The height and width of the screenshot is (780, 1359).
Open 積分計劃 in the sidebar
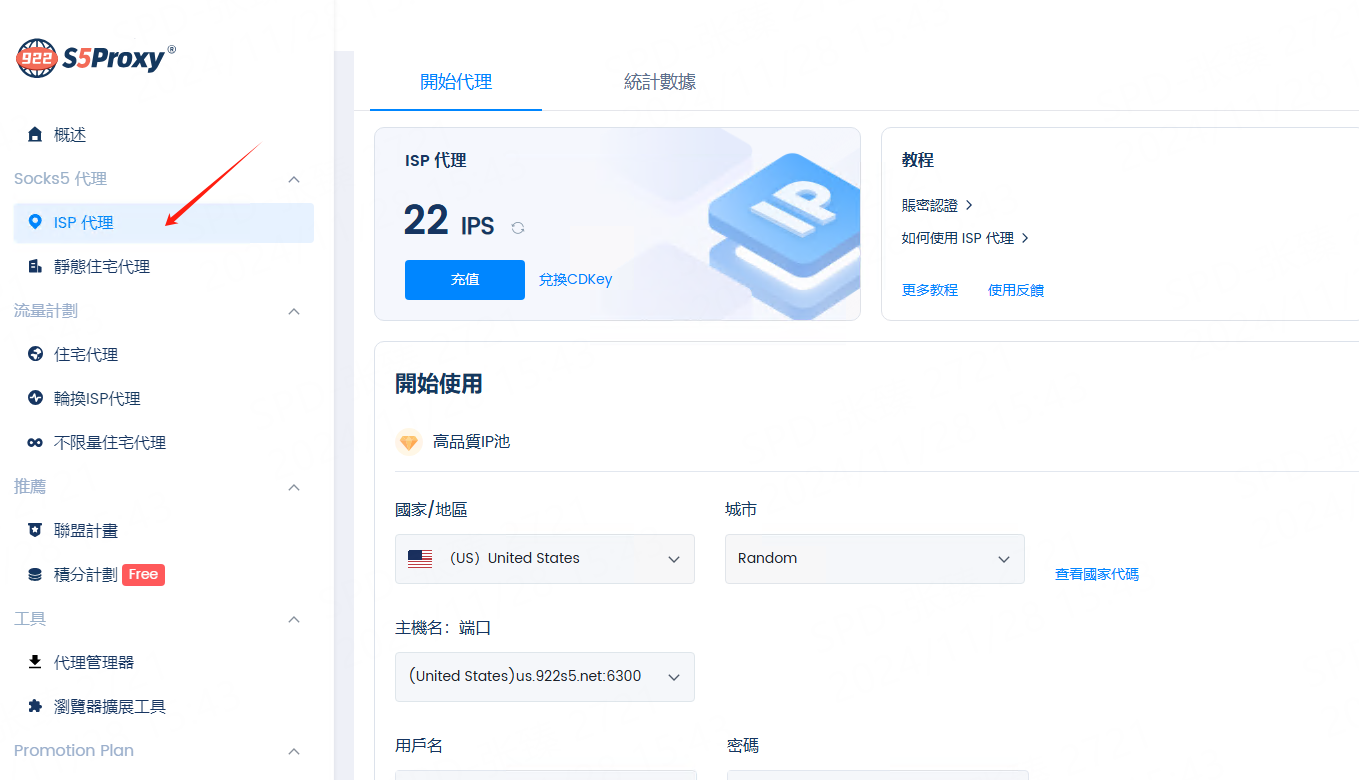point(164,575)
